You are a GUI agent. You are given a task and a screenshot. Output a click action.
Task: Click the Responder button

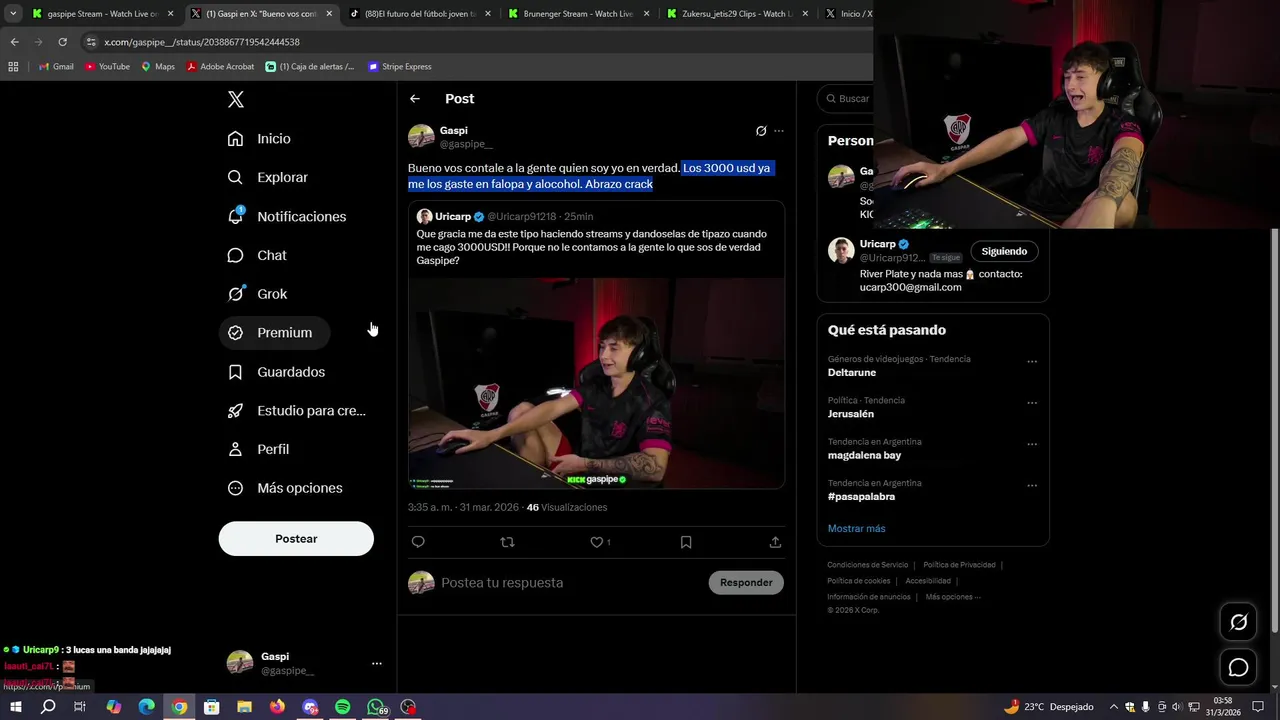(746, 583)
